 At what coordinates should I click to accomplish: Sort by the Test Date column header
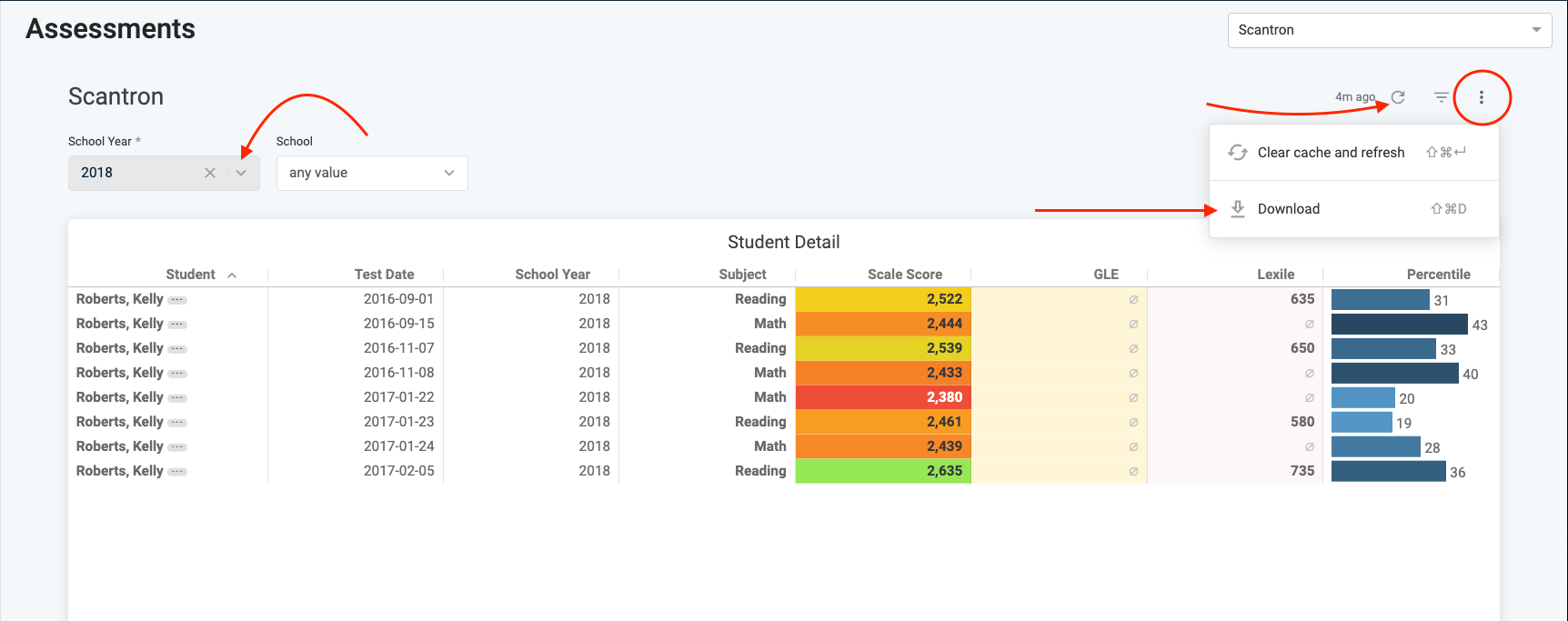384,275
